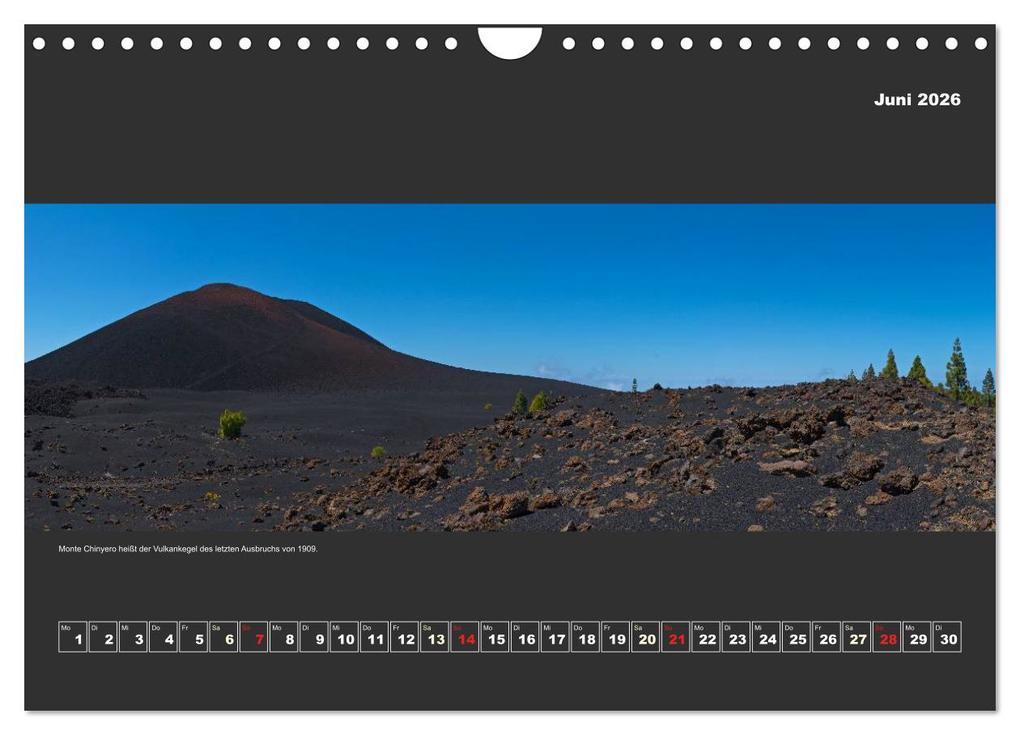Click the Mo weekday label above date 1

[66, 627]
